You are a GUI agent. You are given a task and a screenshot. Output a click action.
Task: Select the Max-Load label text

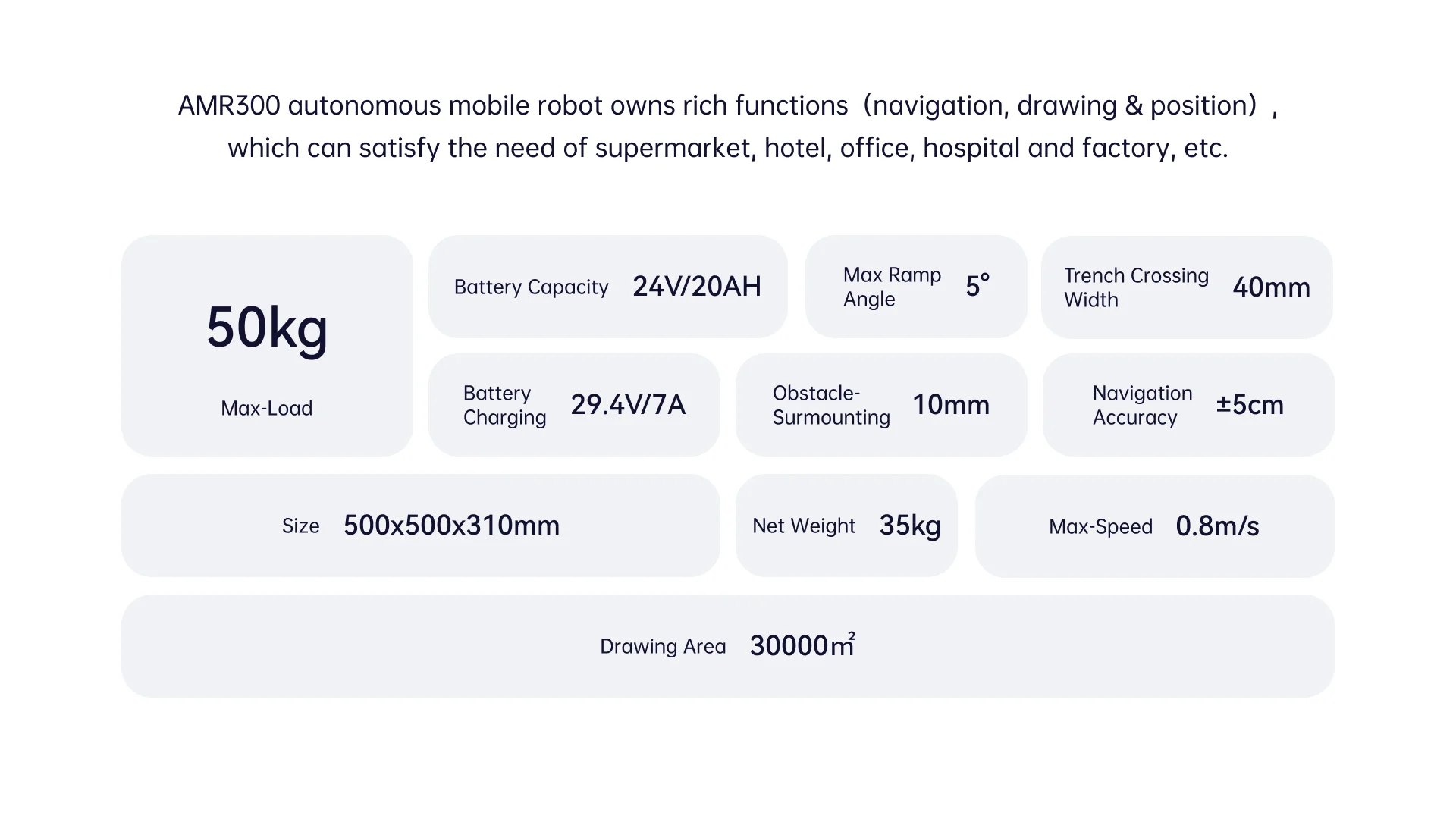point(267,408)
